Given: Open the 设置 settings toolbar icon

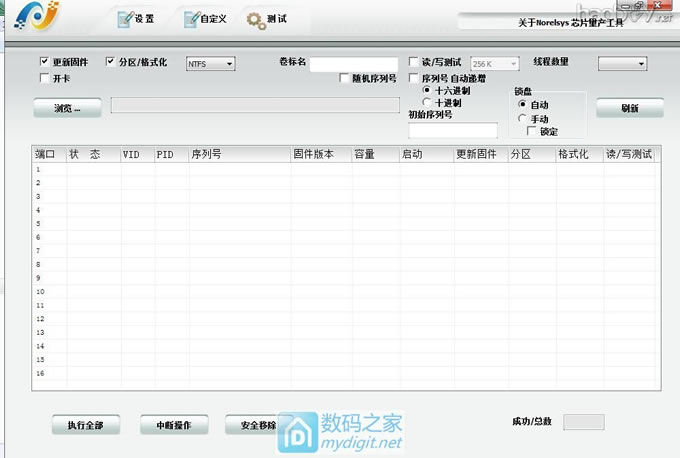Looking at the screenshot, I should 125,19.
